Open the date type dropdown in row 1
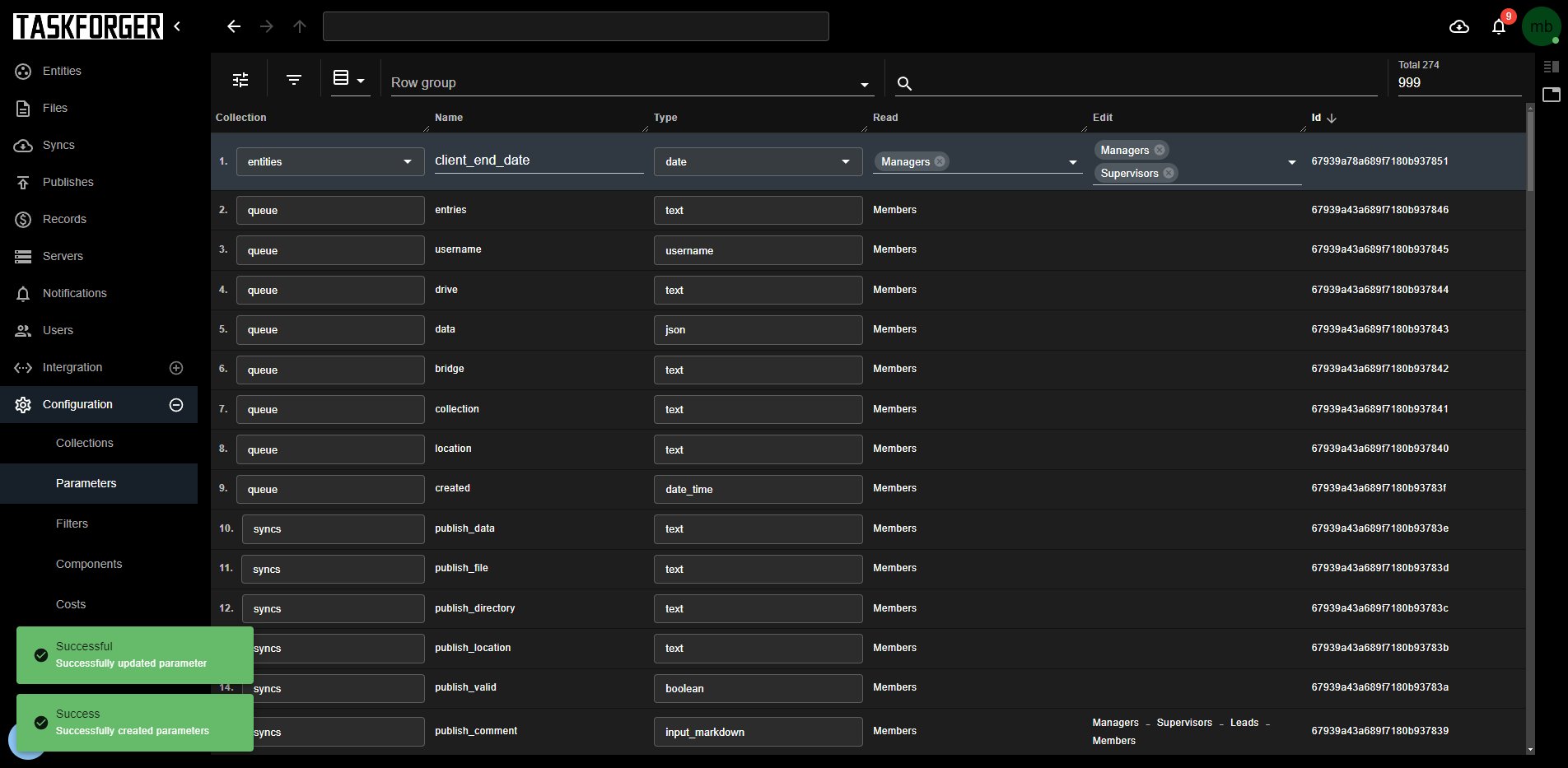Viewport: 1568px width, 768px height. click(x=758, y=161)
